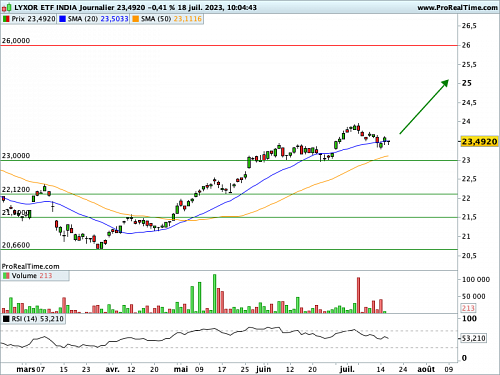
Task: Click the red-green Prix legend icon
Action: (6, 19)
